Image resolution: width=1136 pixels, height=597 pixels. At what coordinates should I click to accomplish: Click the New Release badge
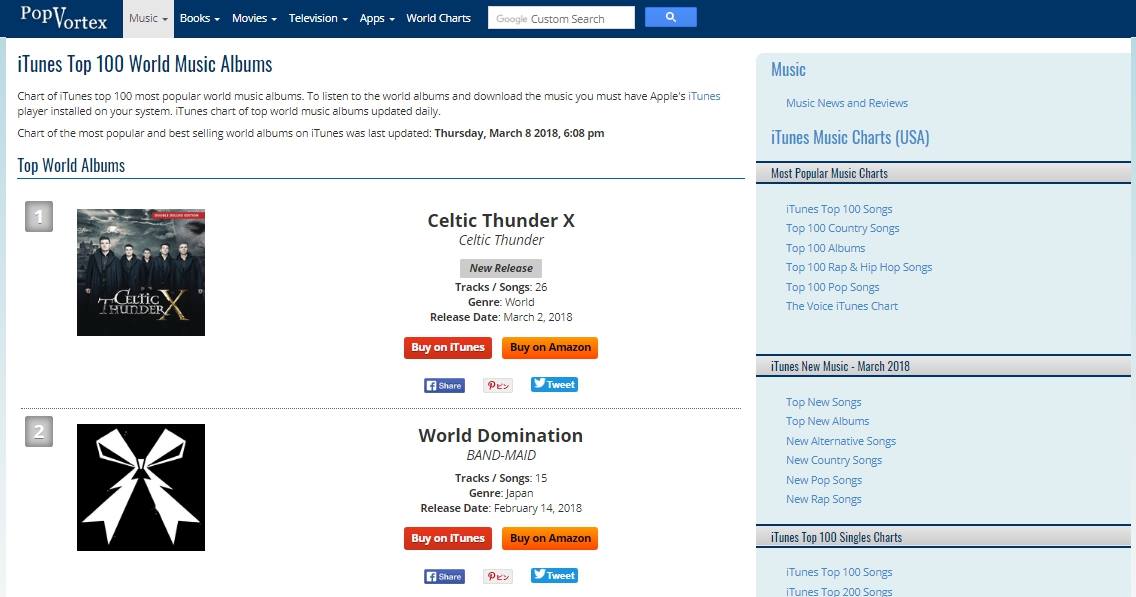point(501,268)
